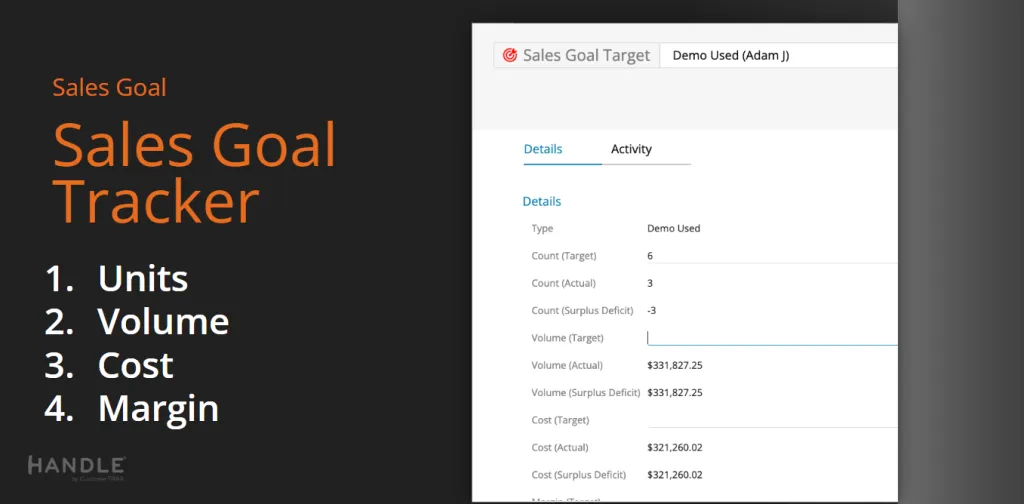Click the Demo Used (Adam J) name field

click(778, 55)
